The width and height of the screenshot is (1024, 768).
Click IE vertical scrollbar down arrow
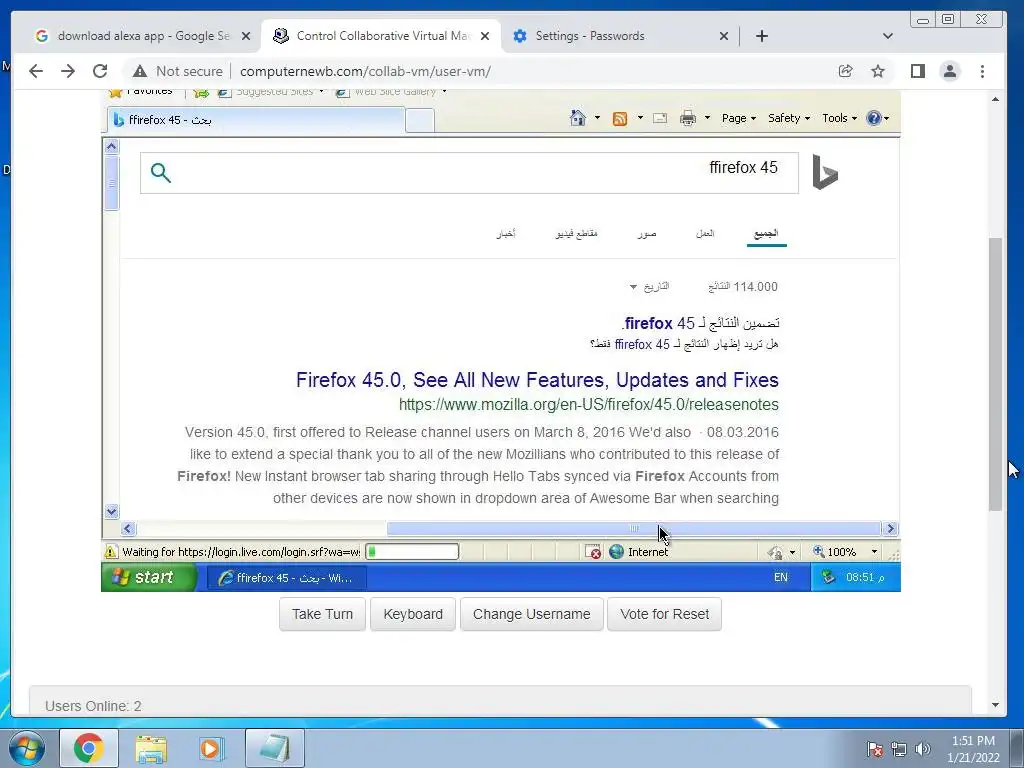[x=112, y=511]
